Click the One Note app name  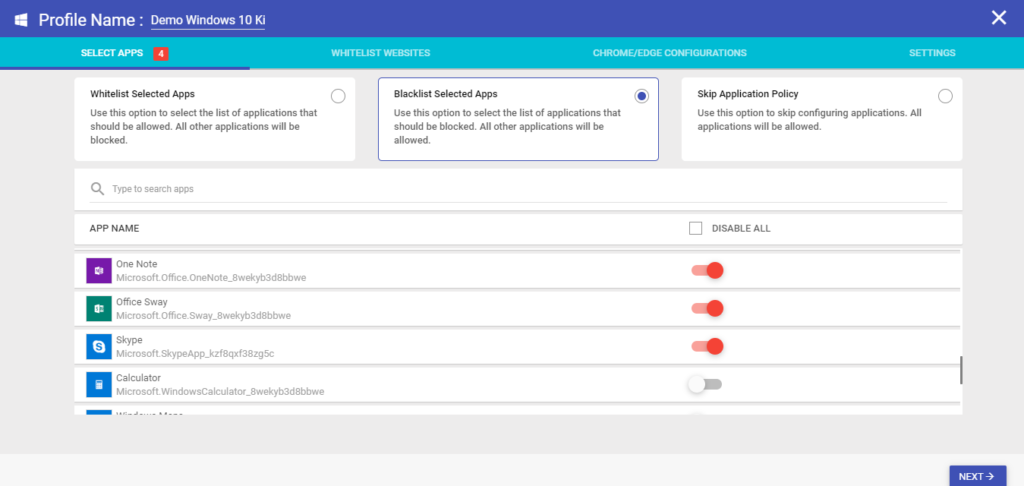click(x=136, y=264)
